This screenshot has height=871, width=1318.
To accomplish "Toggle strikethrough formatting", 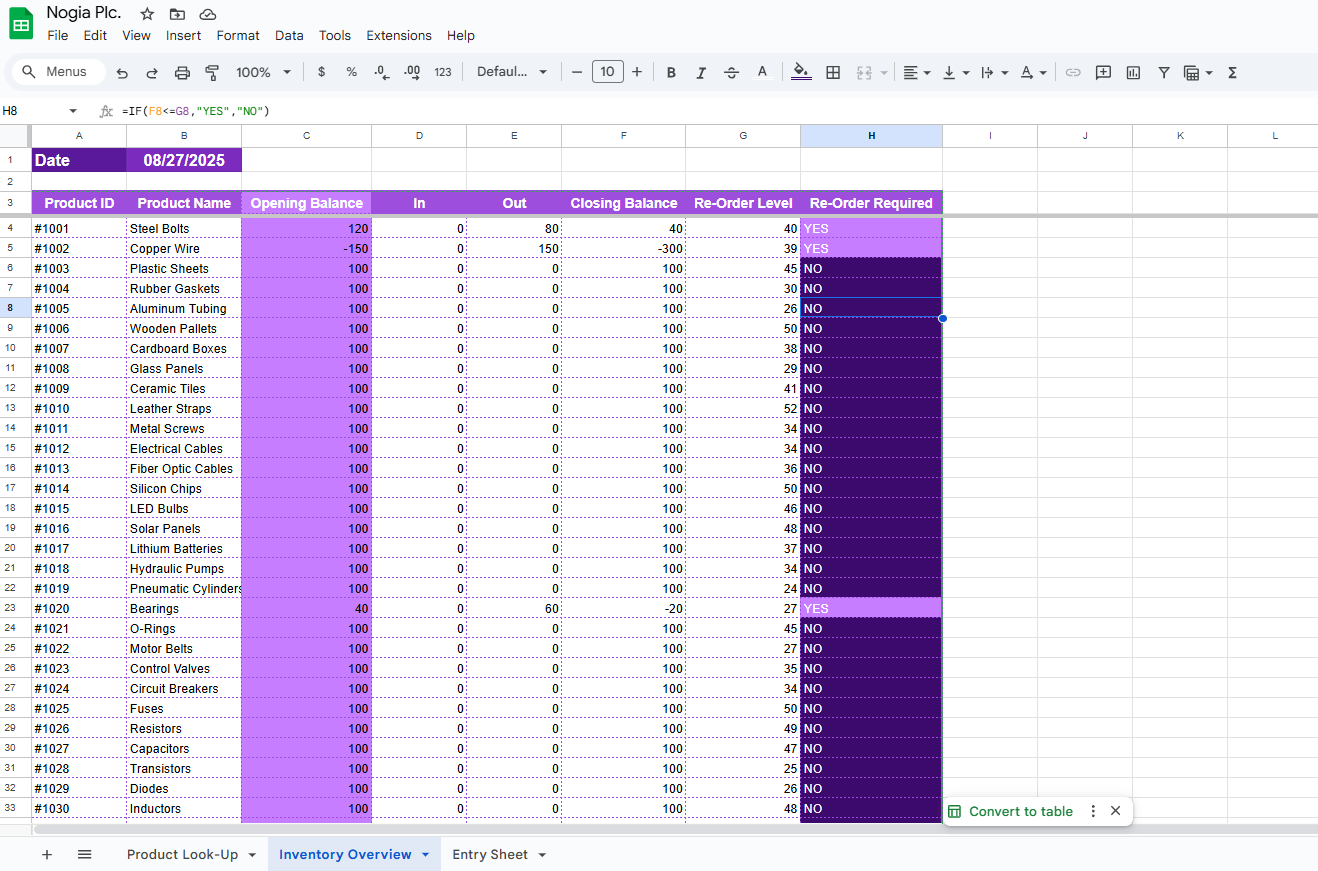I will pos(731,72).
